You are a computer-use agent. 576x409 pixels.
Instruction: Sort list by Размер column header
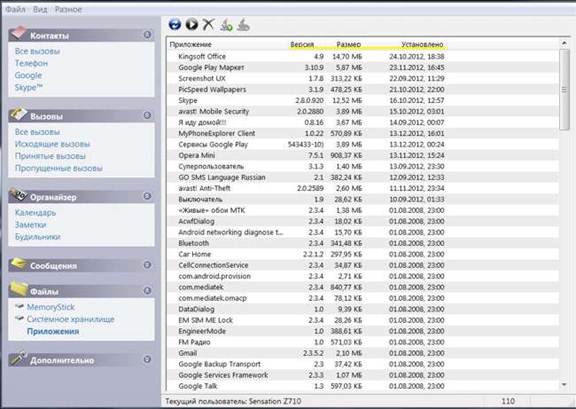[348, 44]
